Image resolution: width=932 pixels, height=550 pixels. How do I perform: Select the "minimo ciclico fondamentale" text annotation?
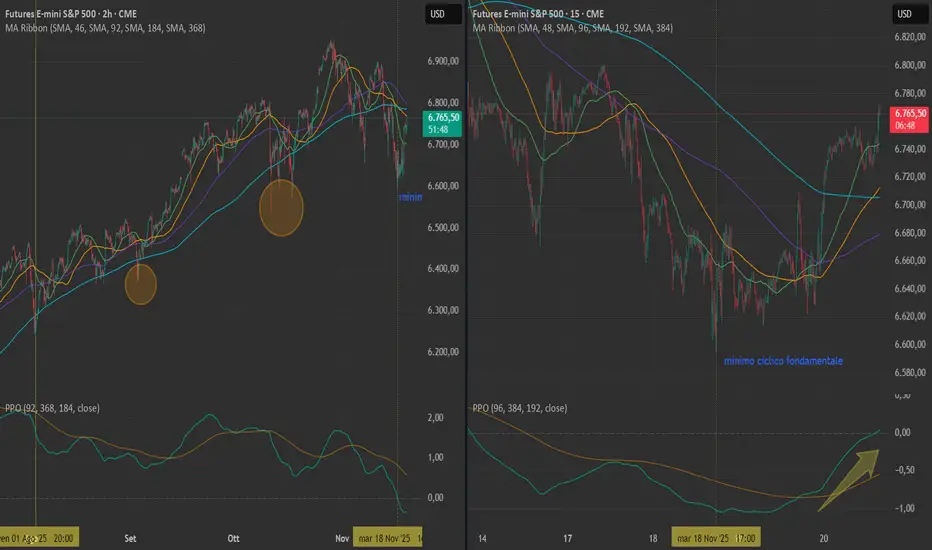pyautogui.click(x=785, y=359)
